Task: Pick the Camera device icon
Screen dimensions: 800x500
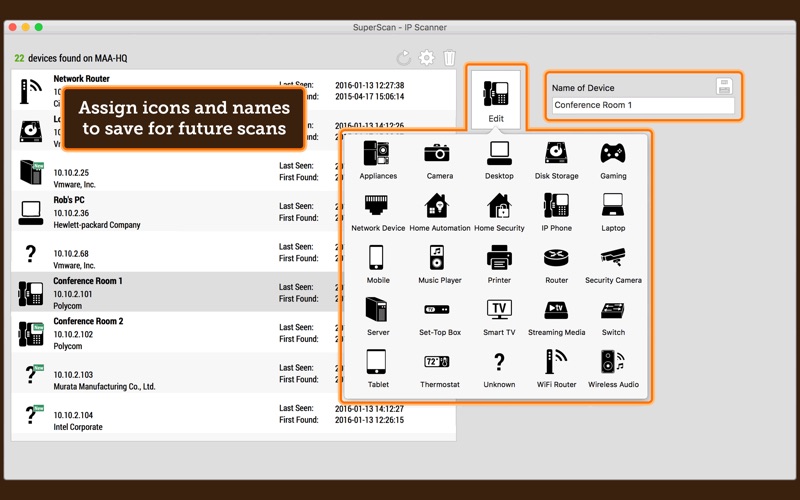Action: tap(437, 154)
